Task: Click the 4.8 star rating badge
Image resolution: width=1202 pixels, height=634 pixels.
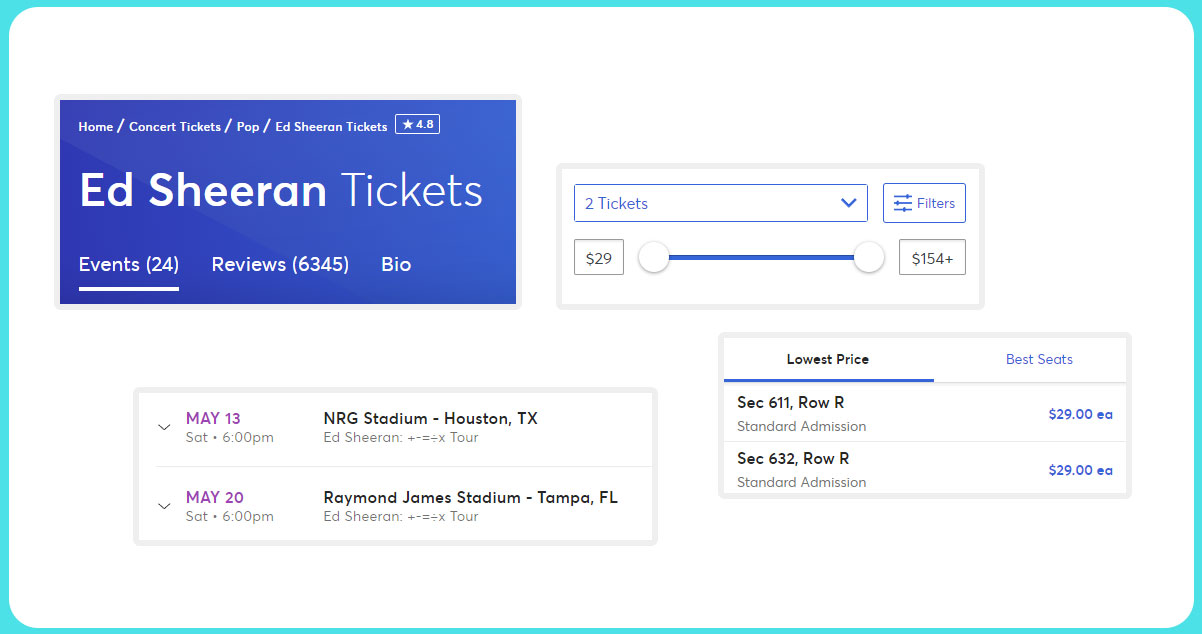Action: (x=417, y=125)
